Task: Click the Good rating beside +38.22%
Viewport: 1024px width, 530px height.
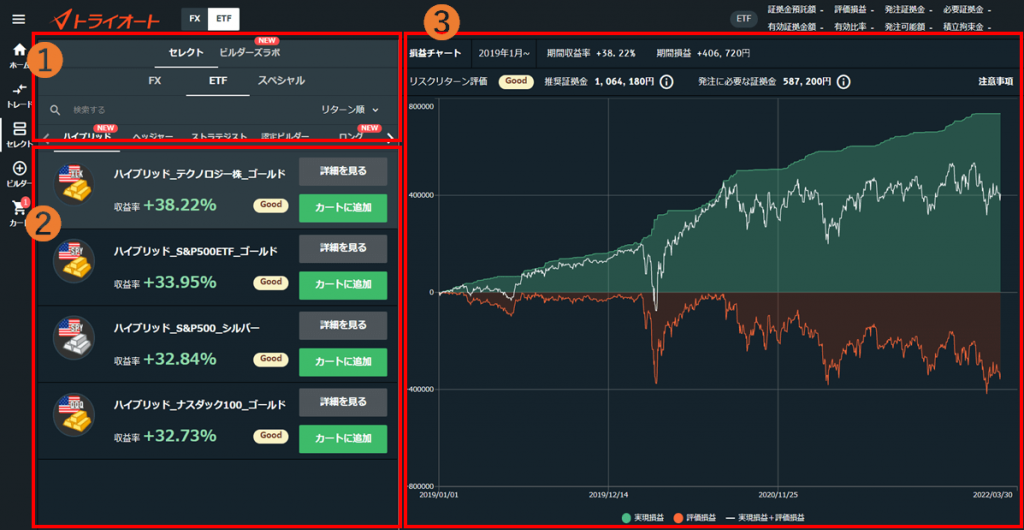Action: pyautogui.click(x=271, y=205)
